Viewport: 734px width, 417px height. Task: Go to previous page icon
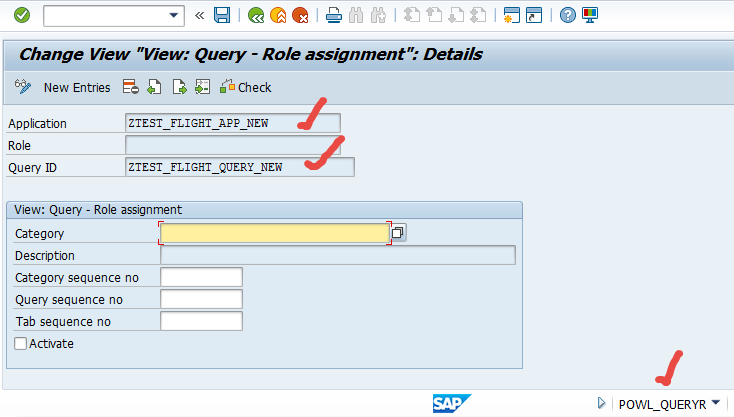coord(434,15)
